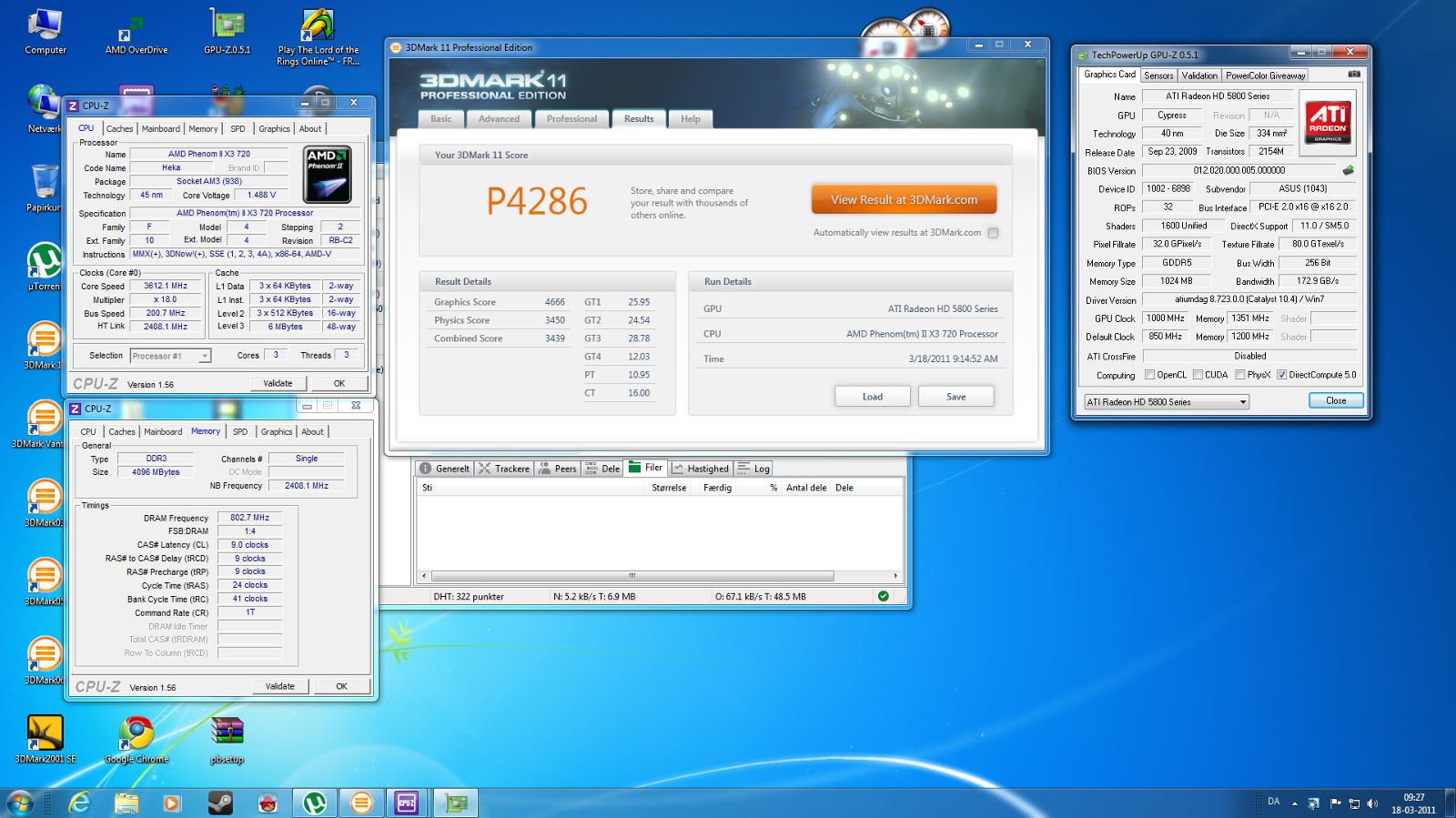Click the P4286 score text
Screen dimensions: 1456x818
pyautogui.click(x=537, y=201)
